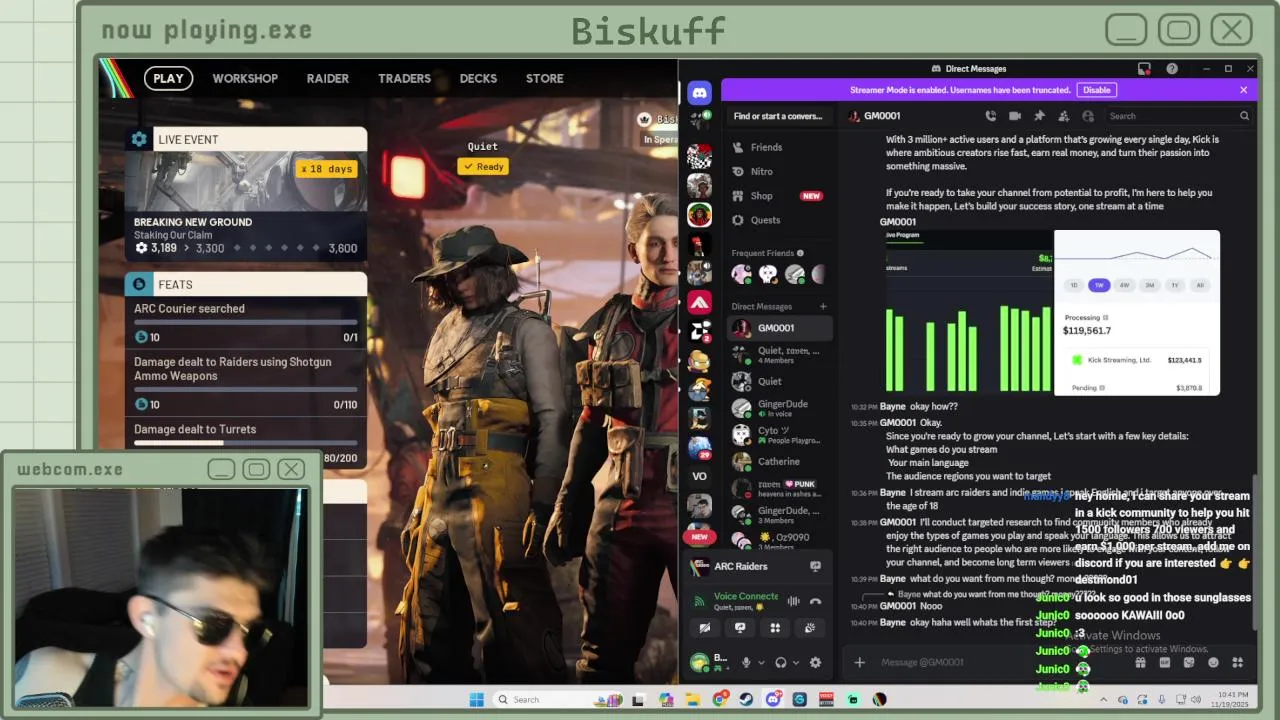Open the WORKSHOP tab

[x=245, y=78]
